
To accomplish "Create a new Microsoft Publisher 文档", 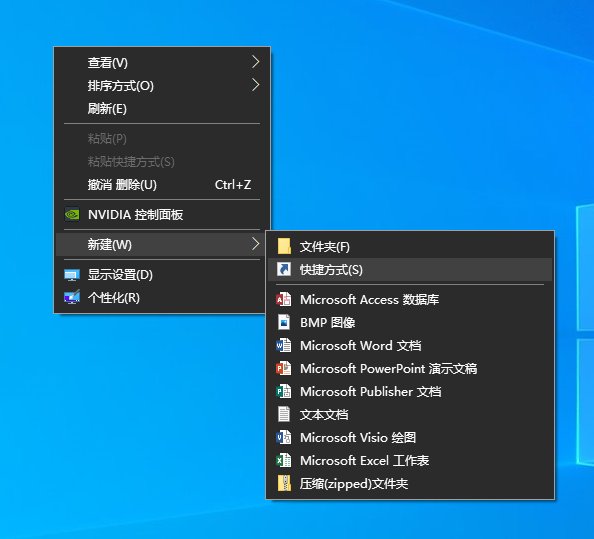I will (x=410, y=392).
